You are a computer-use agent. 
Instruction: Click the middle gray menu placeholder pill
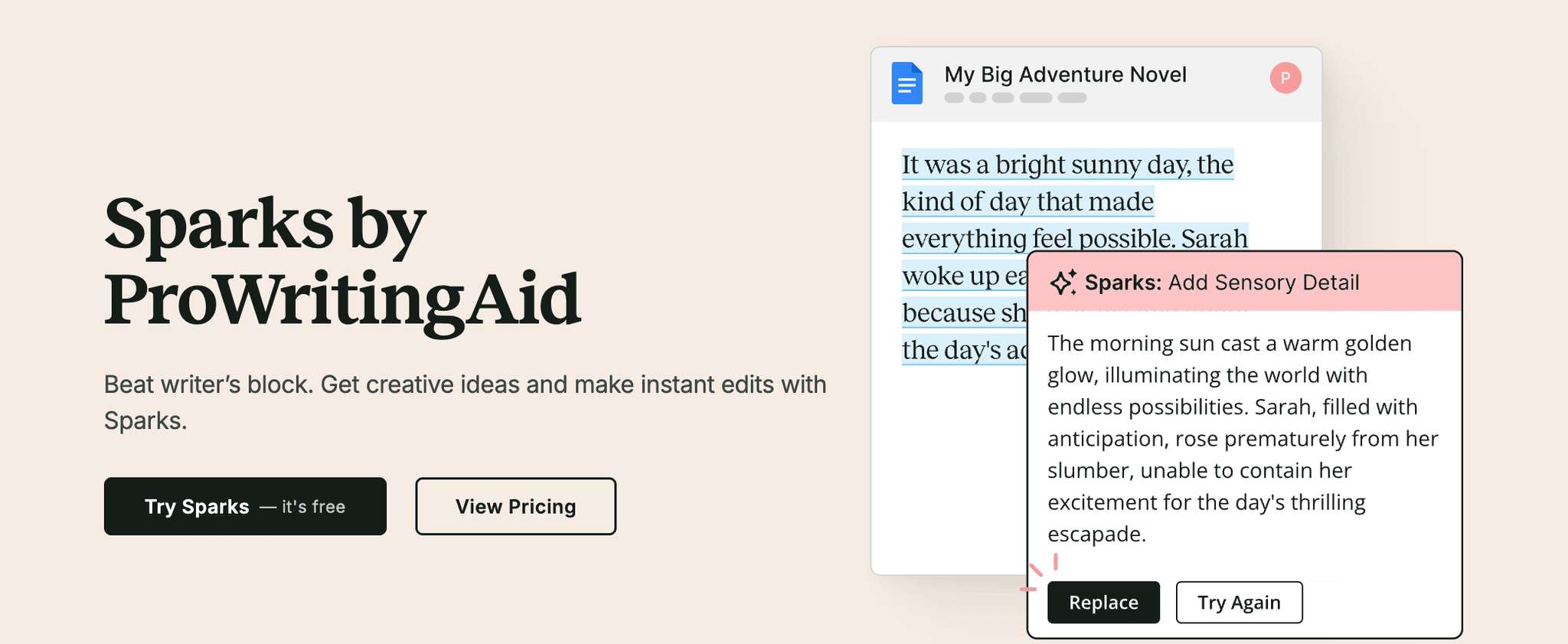tap(1003, 98)
